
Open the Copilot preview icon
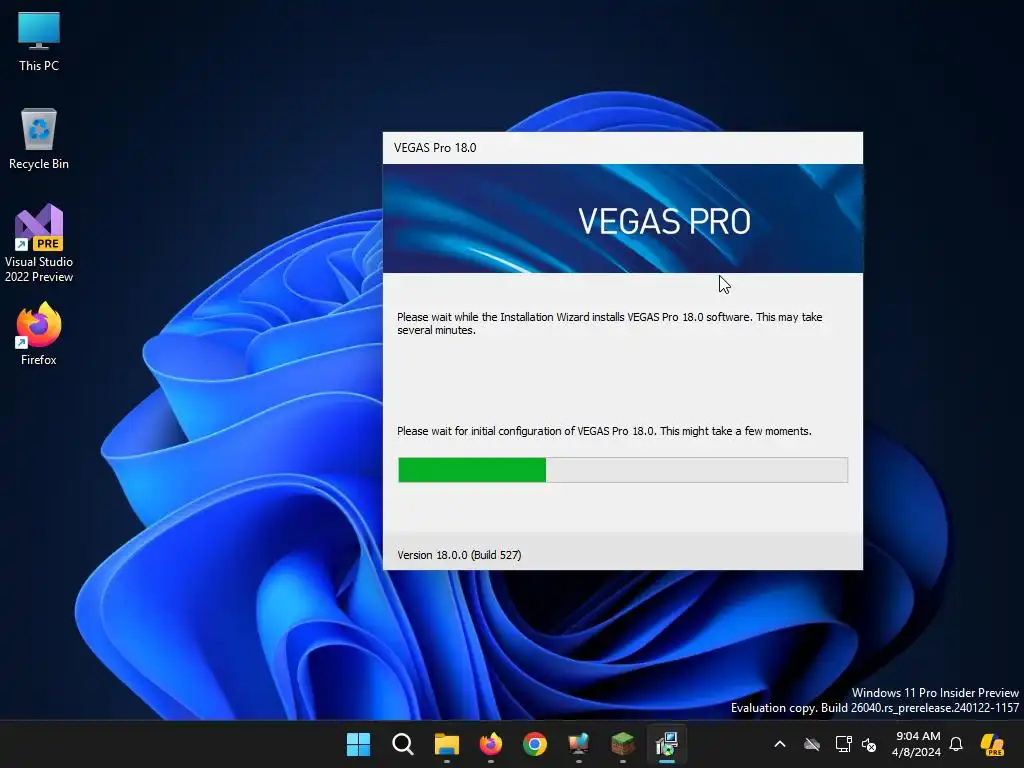[992, 744]
